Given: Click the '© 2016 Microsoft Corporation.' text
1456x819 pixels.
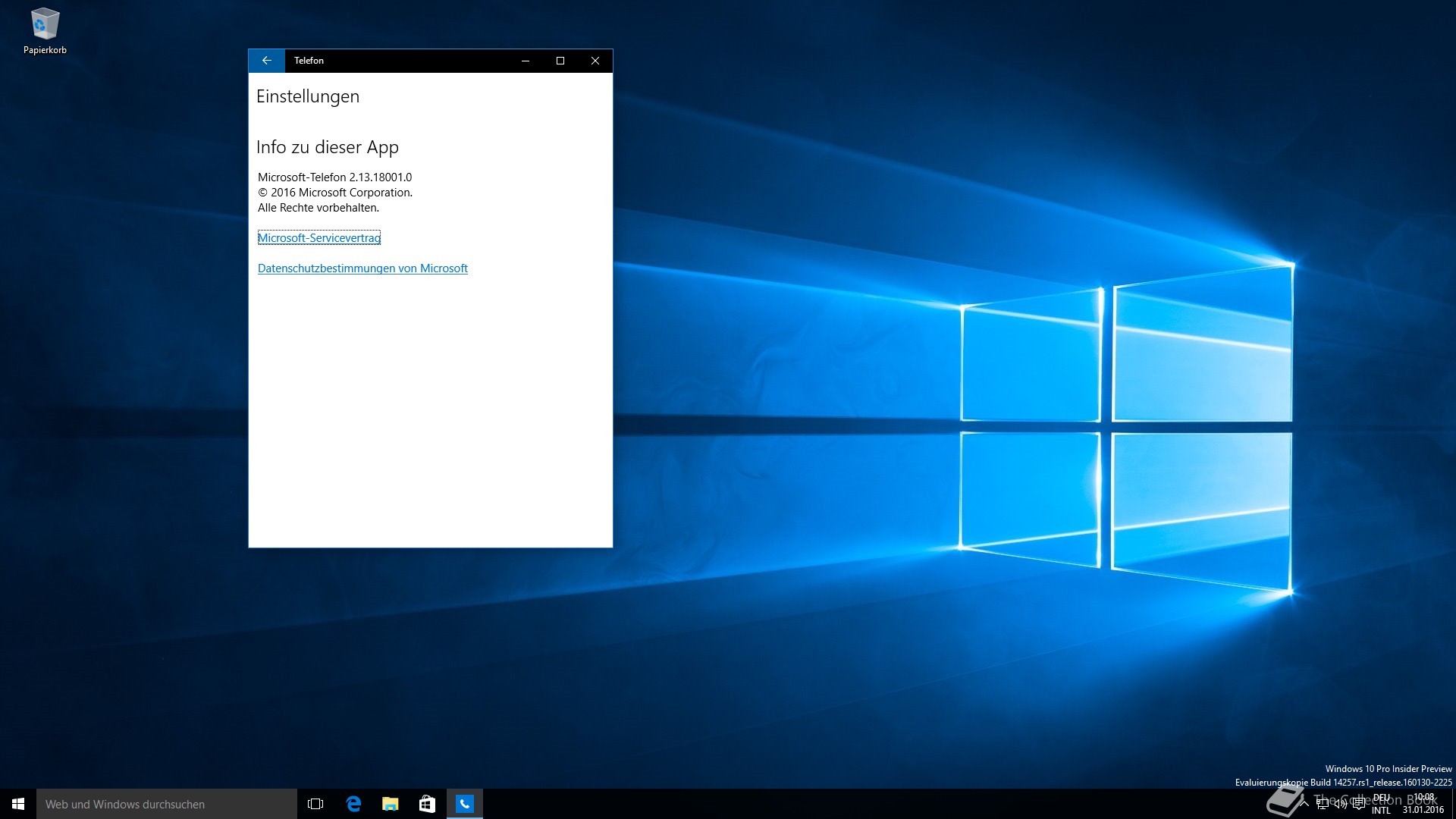Looking at the screenshot, I should coord(335,192).
